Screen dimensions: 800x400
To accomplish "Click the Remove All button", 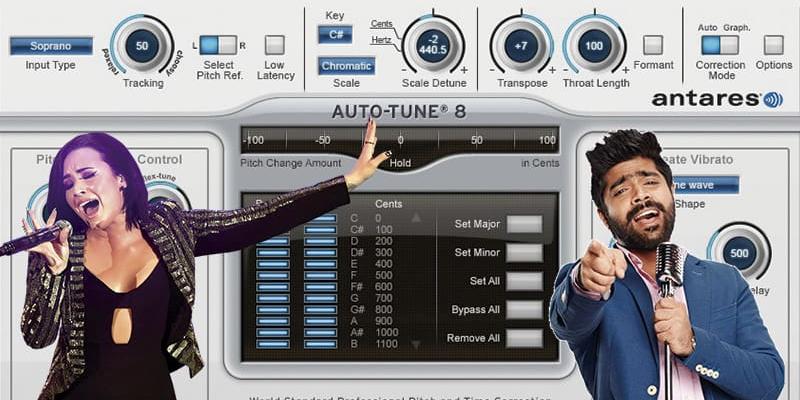I will (x=524, y=338).
